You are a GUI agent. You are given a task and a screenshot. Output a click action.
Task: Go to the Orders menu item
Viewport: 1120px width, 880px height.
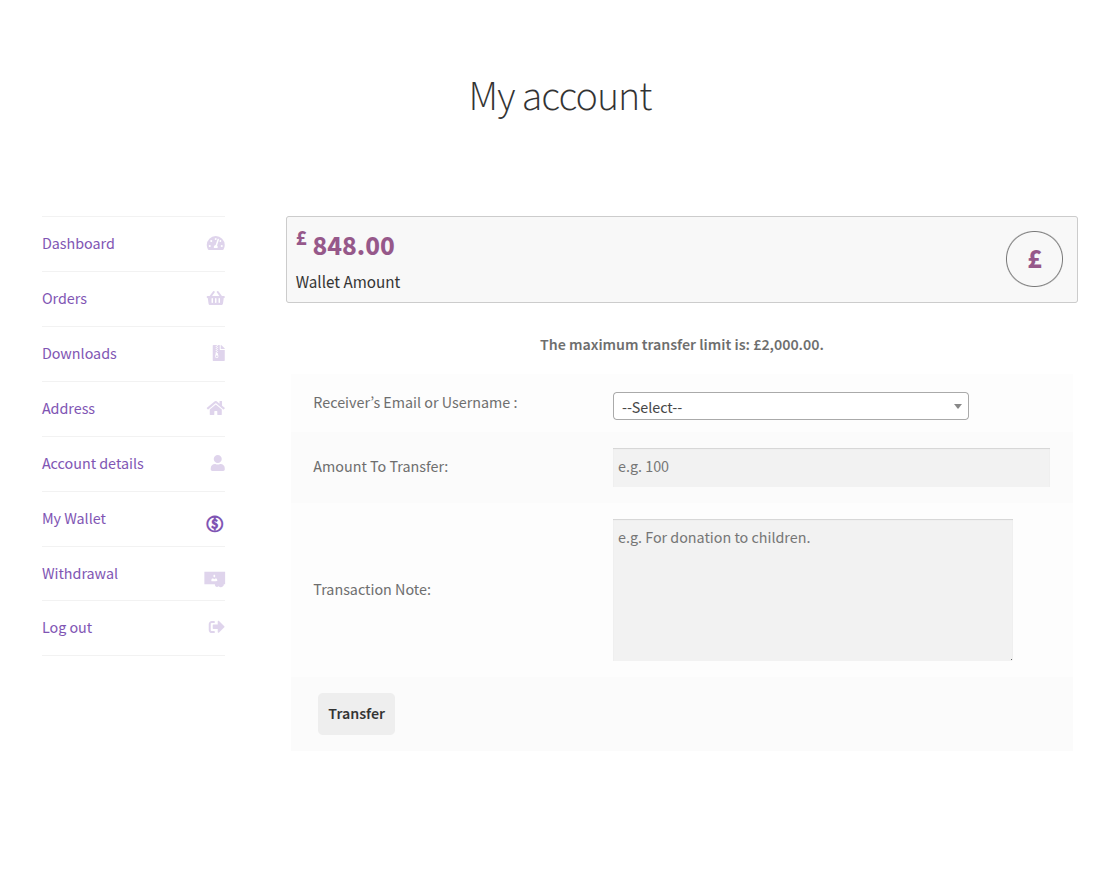(65, 299)
